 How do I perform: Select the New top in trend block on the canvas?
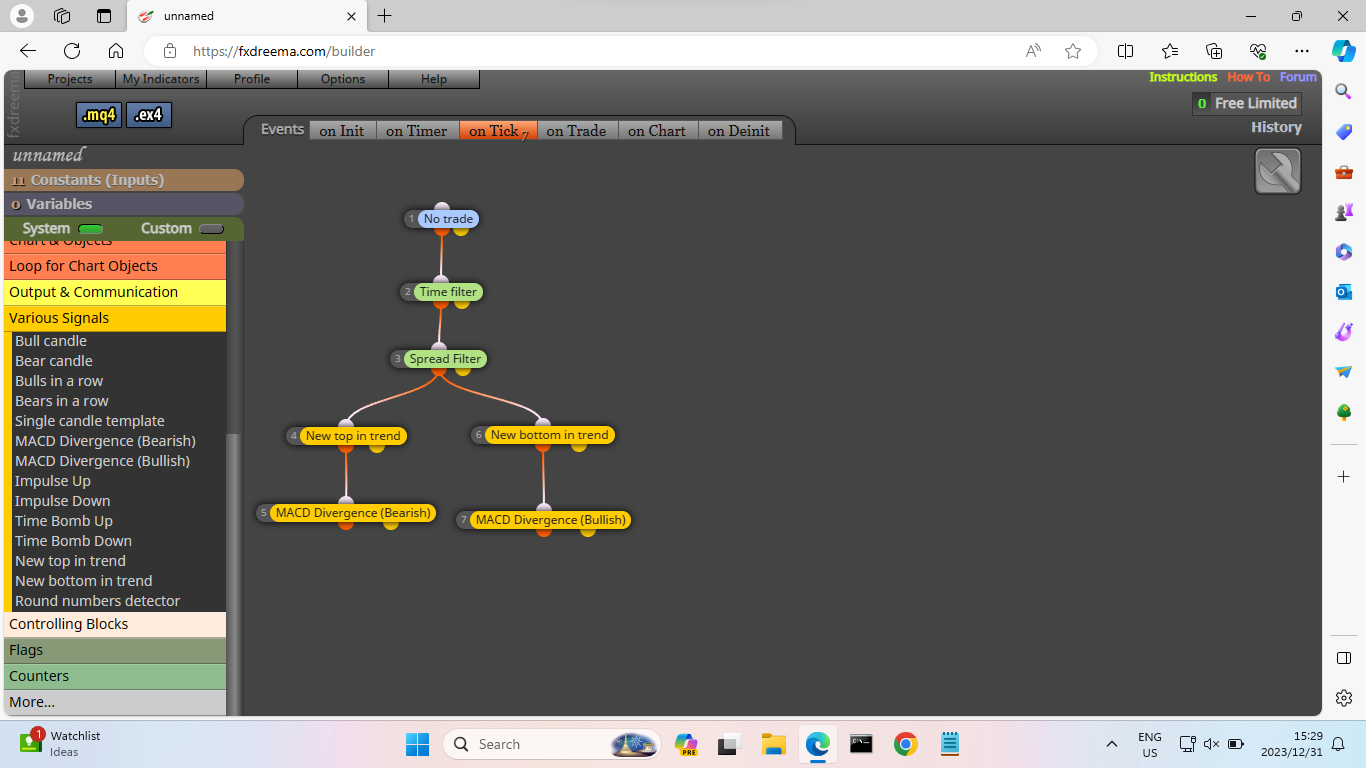click(x=353, y=436)
